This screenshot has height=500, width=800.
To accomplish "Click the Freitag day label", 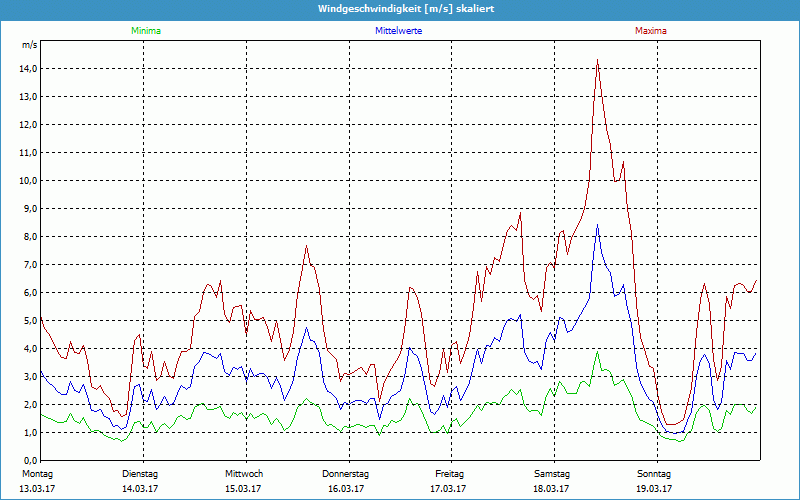I will click(449, 474).
